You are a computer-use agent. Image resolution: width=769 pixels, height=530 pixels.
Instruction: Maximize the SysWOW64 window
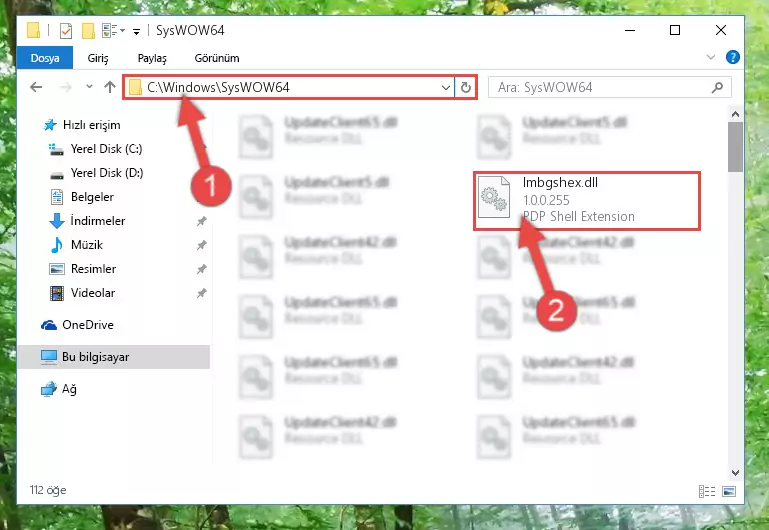[675, 30]
